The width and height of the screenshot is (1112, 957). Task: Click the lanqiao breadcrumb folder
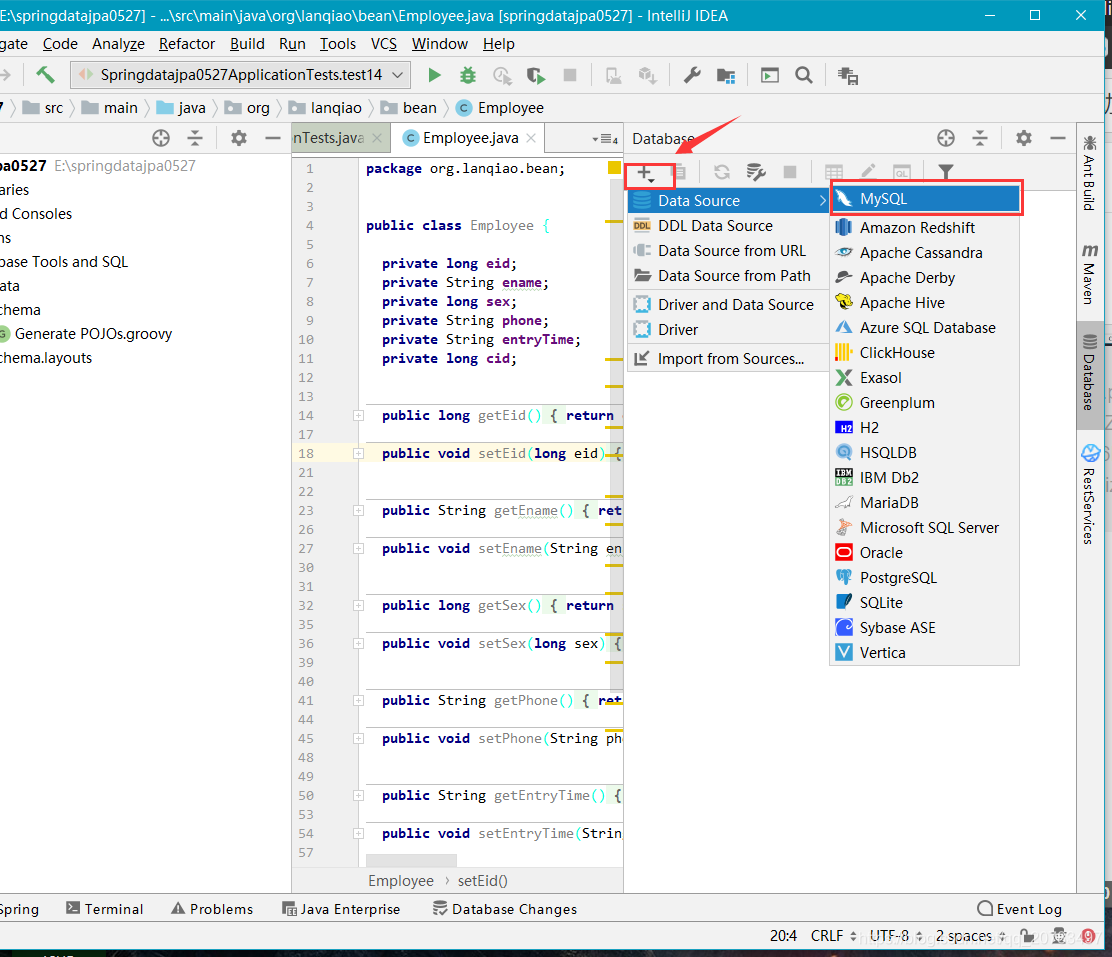pos(326,108)
